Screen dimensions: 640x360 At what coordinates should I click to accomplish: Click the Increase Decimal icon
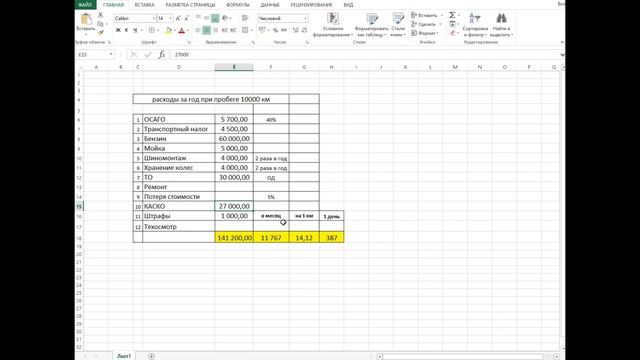click(x=296, y=30)
